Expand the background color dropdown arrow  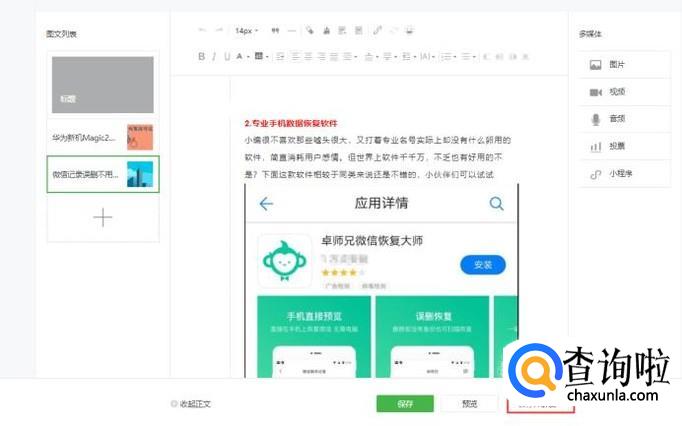(x=267, y=57)
